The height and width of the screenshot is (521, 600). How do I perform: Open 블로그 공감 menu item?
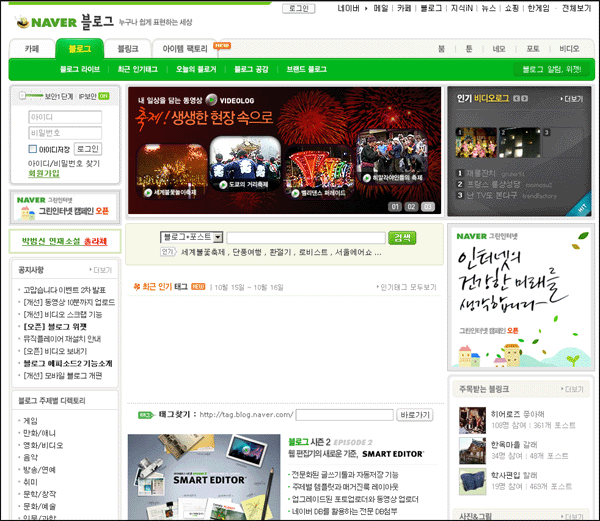[251, 69]
